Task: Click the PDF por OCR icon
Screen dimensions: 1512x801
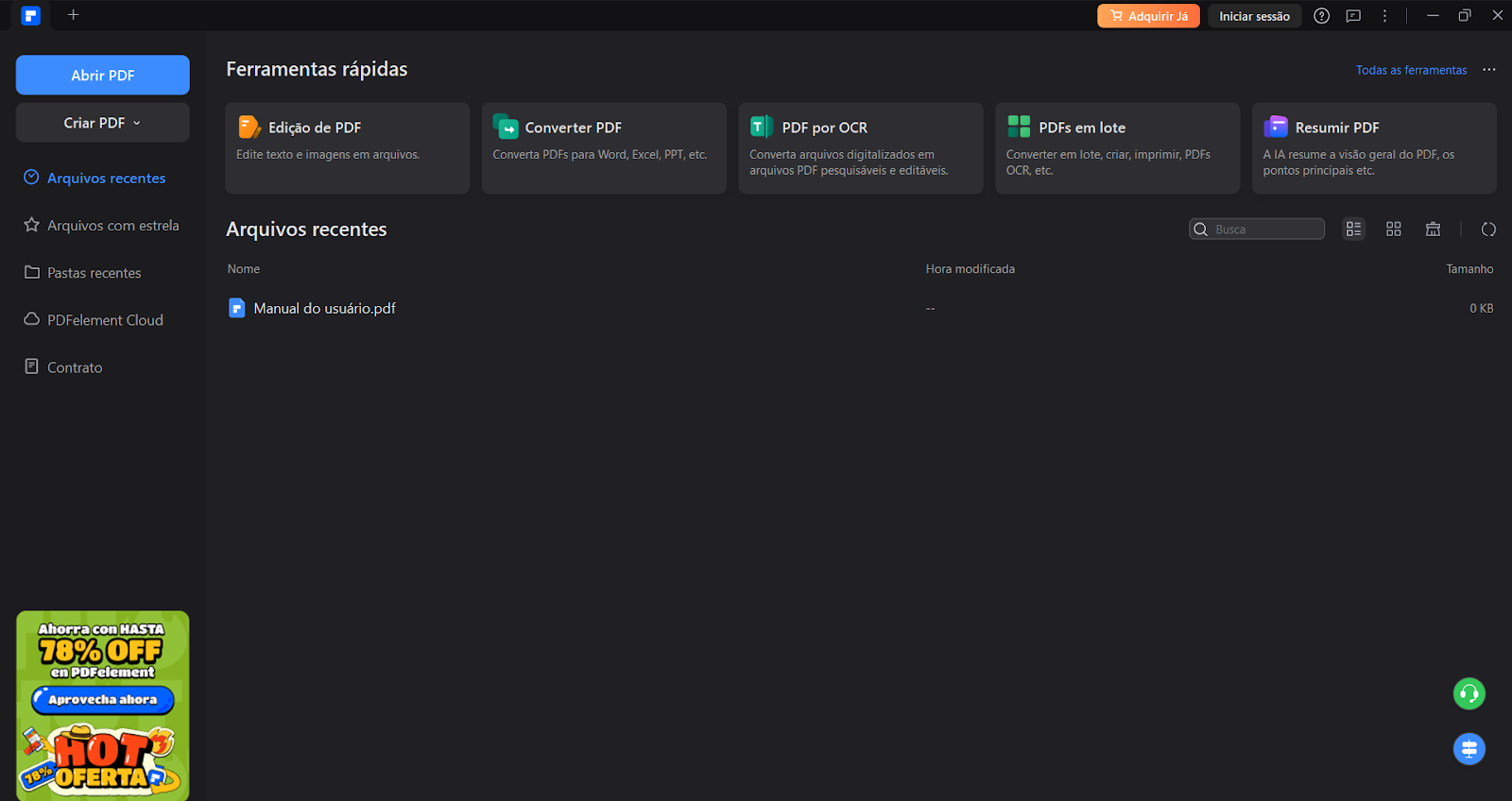Action: [x=762, y=127]
